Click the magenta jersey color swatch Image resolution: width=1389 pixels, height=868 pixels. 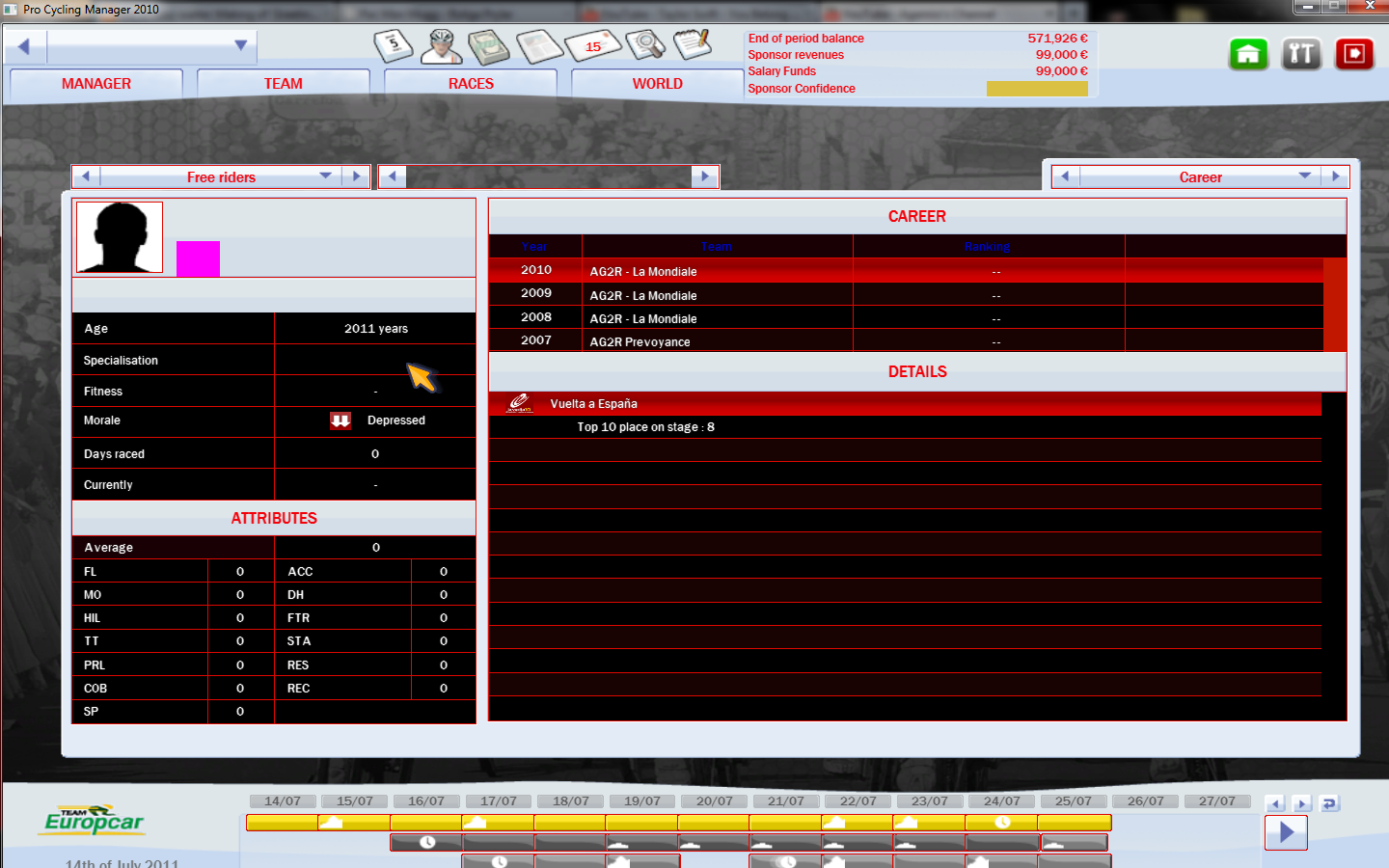click(198, 258)
